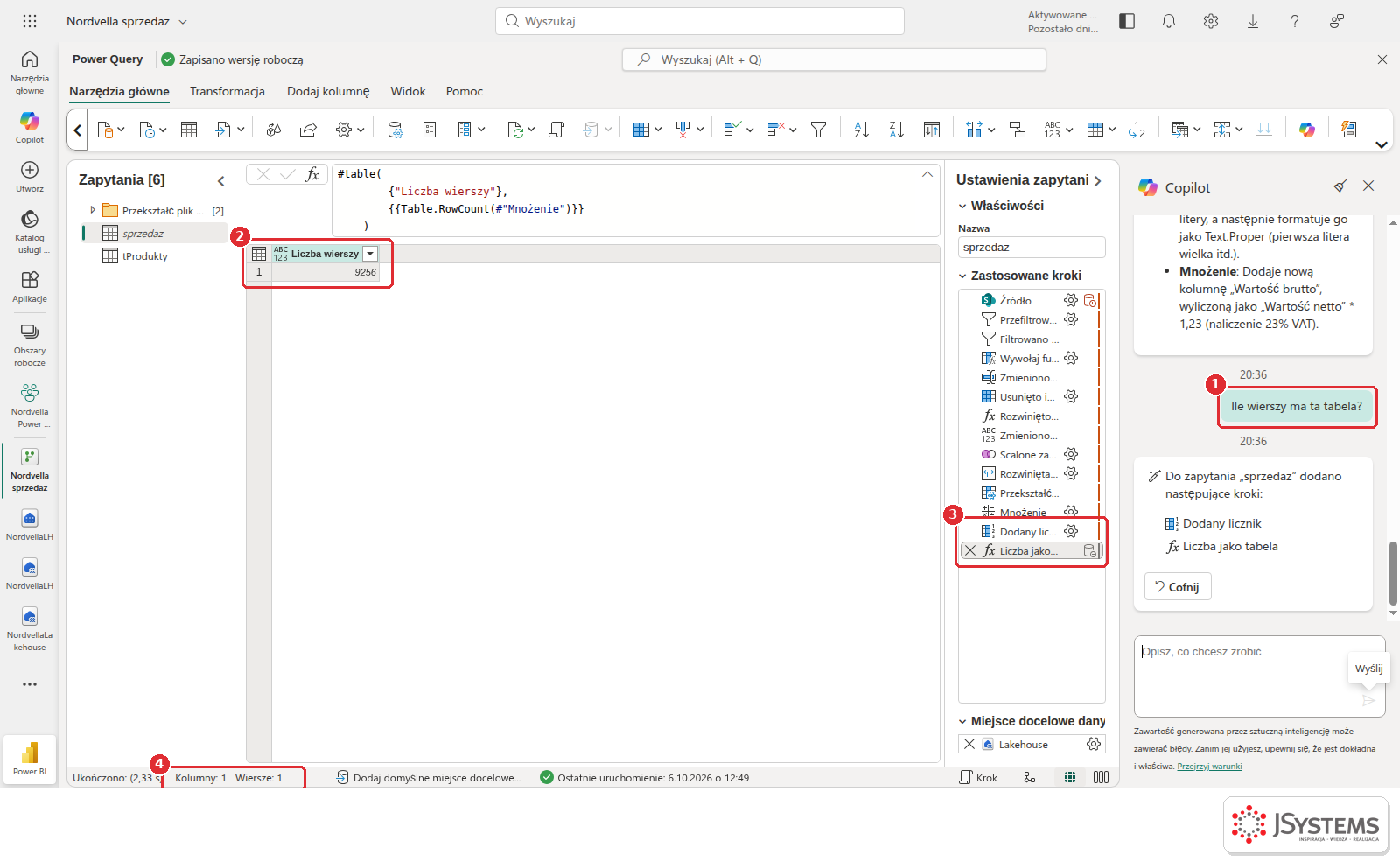Image resolution: width=1400 pixels, height=861 pixels.
Task: Open Aplikacje in the left sidebar
Action: 30,286
